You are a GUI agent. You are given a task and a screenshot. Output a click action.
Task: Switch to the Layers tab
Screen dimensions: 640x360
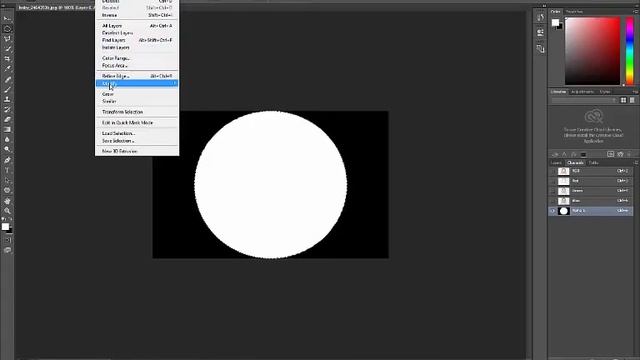[556, 163]
